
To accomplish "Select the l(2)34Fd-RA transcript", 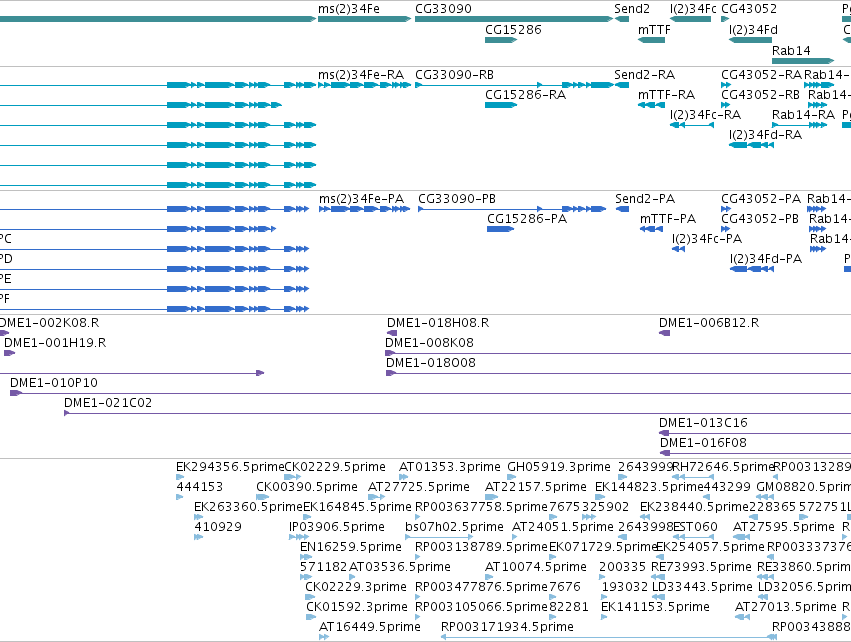I will (x=751, y=145).
